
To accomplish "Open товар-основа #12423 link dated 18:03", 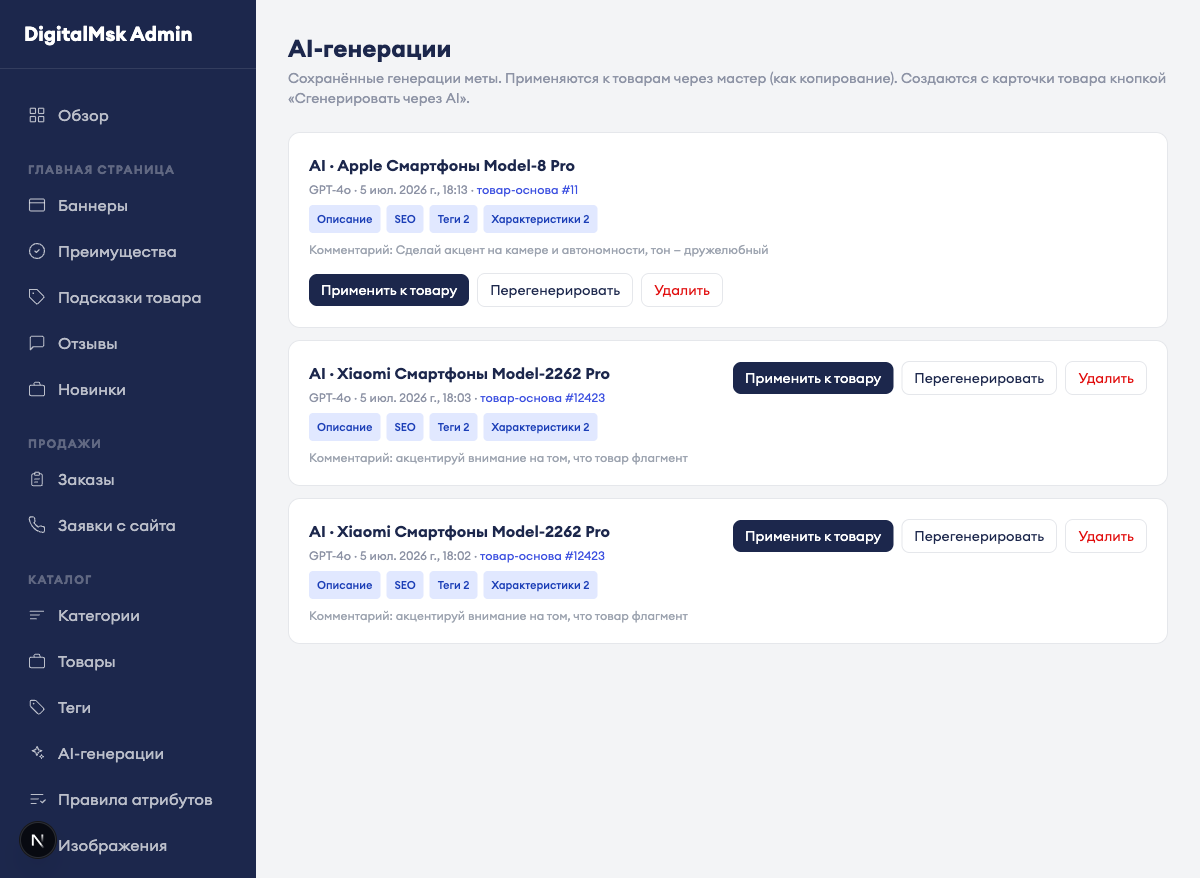I will click(x=542, y=398).
